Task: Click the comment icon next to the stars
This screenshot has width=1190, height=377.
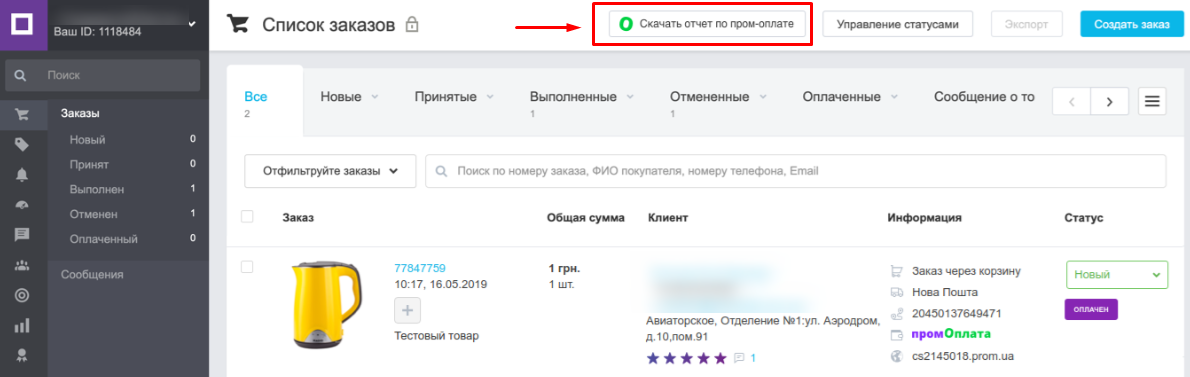Action: coord(740,357)
